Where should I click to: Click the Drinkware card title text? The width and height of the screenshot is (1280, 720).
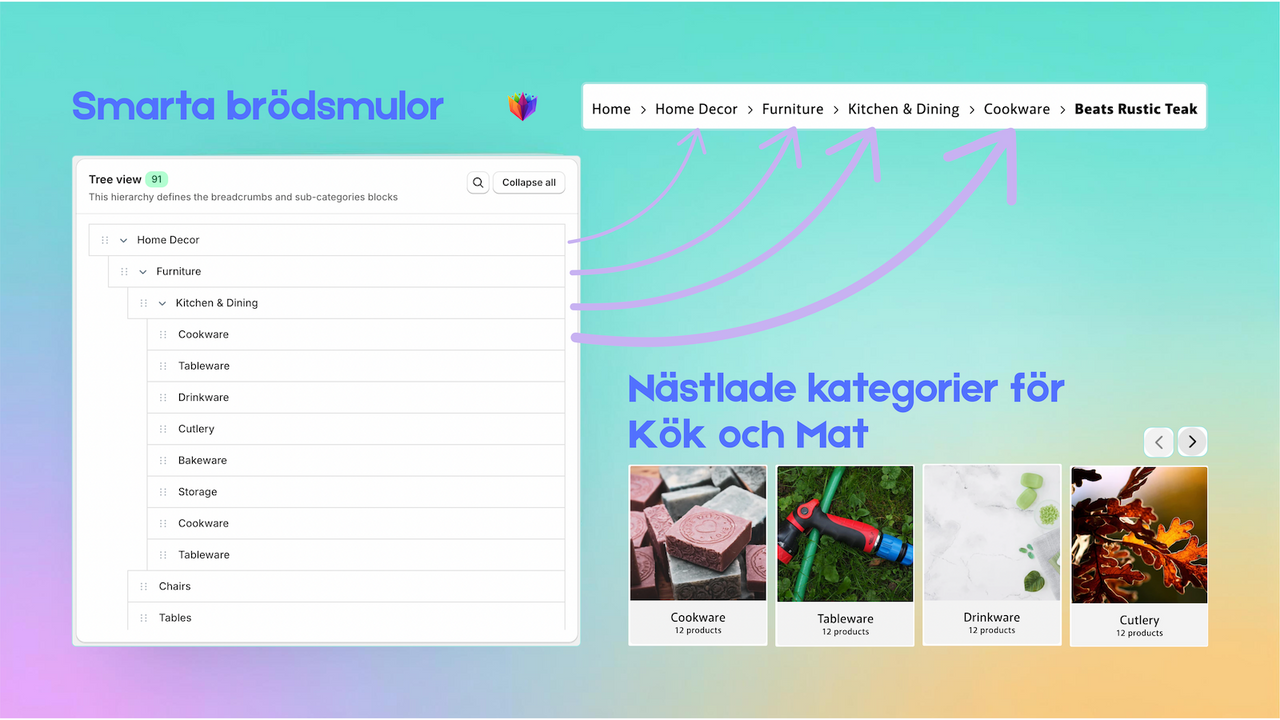(992, 617)
